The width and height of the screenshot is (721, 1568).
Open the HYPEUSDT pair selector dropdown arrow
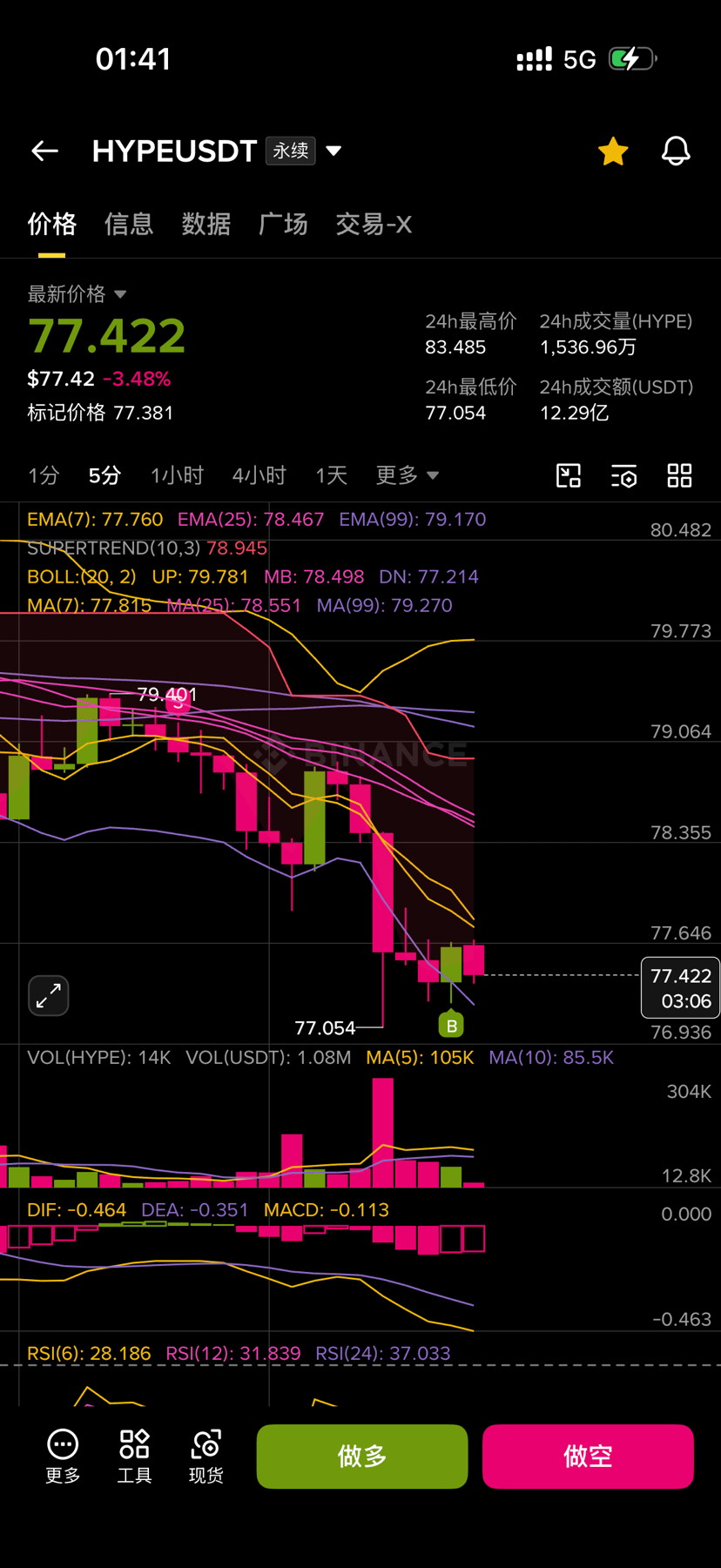[x=333, y=151]
